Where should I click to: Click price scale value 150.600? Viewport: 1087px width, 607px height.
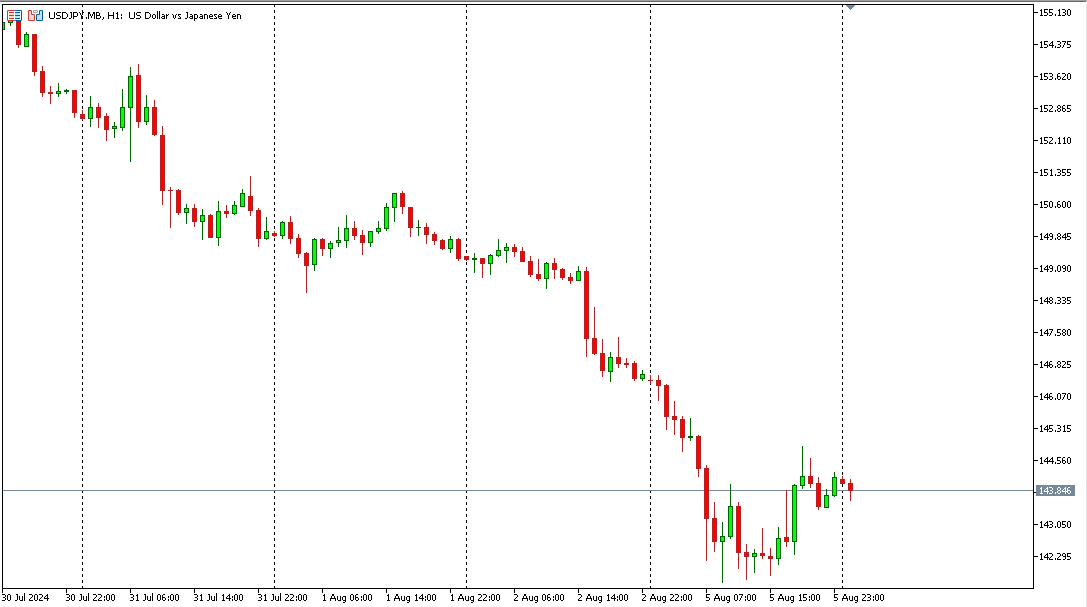click(1055, 204)
